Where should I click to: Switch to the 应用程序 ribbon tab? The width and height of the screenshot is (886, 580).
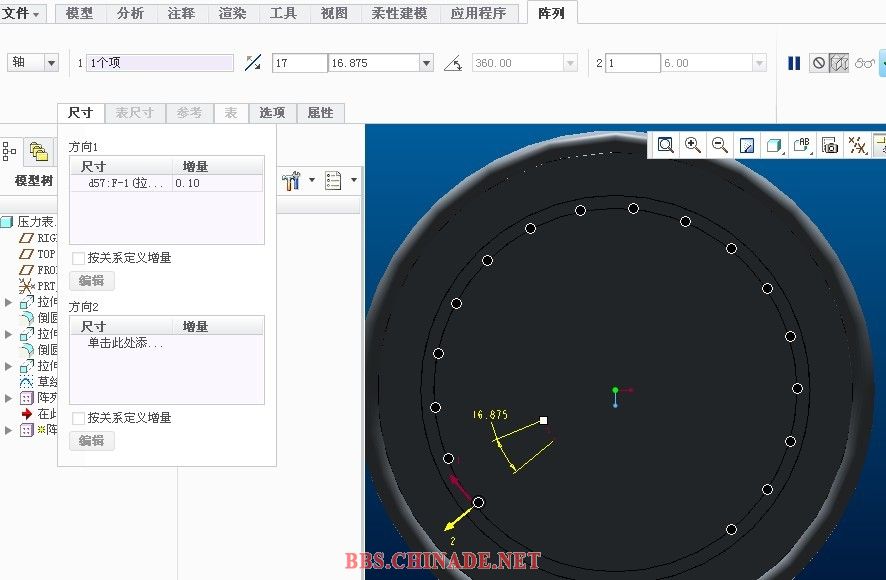pos(478,13)
